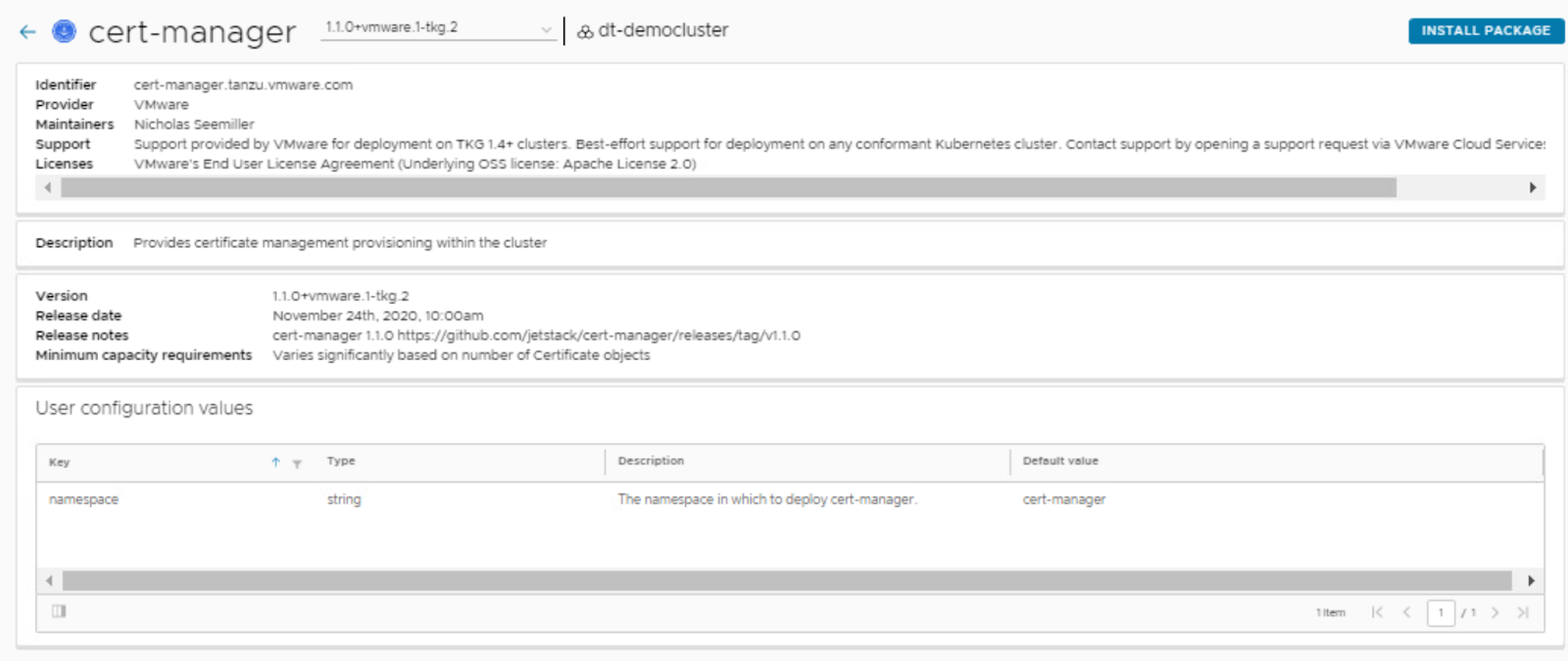The height and width of the screenshot is (661, 1568).
Task: Select the cert-manager default value cell
Action: (1064, 499)
